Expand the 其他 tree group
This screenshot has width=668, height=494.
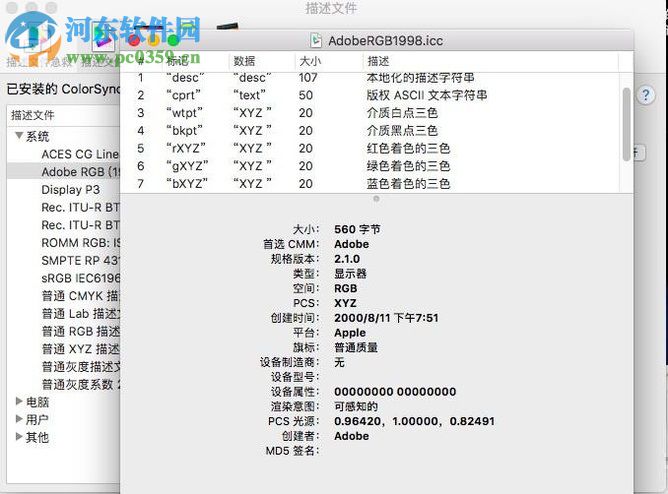point(19,437)
